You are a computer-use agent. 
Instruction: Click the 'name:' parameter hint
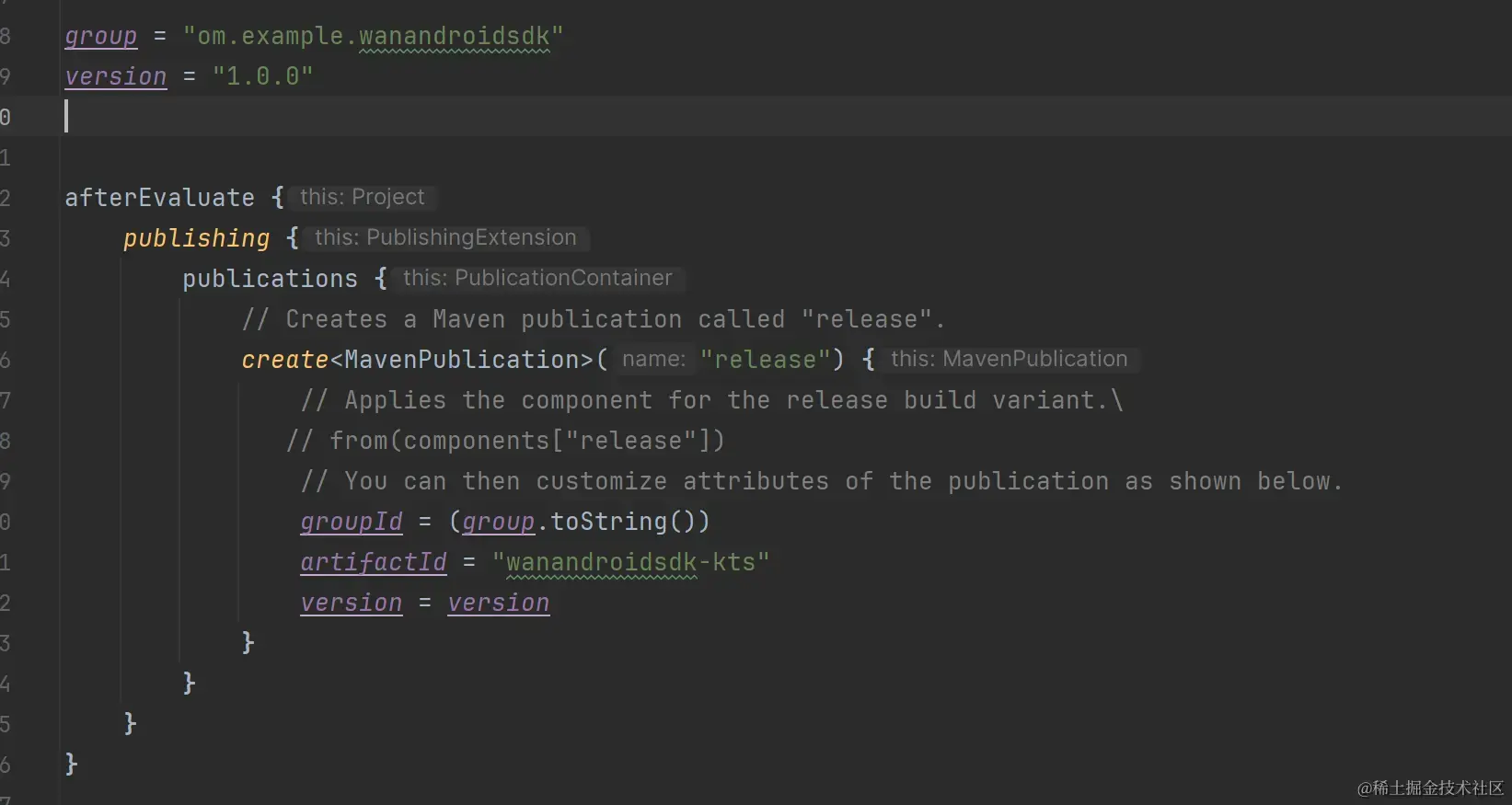tap(653, 359)
